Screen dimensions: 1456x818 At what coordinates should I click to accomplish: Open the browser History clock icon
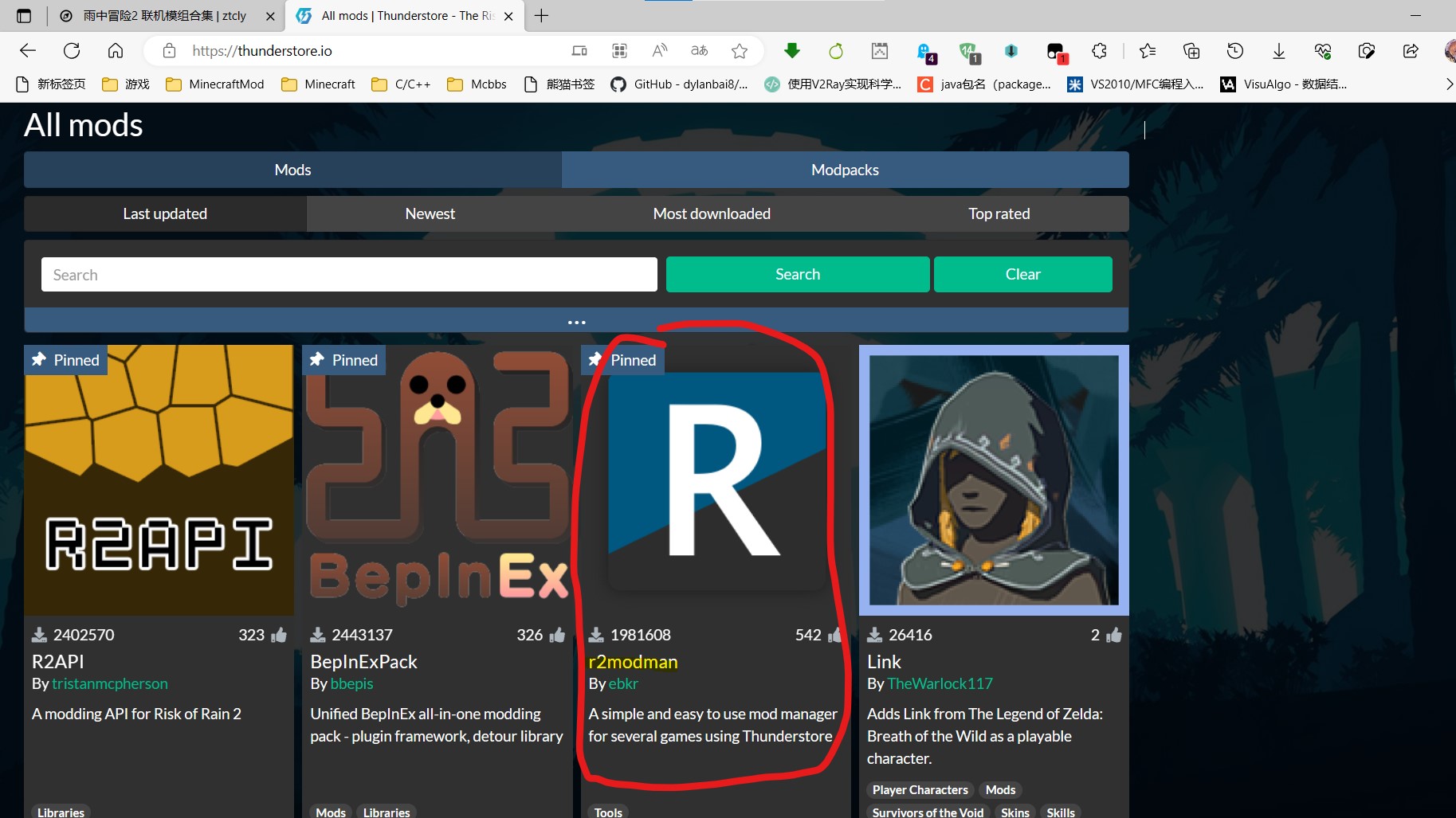tap(1235, 51)
